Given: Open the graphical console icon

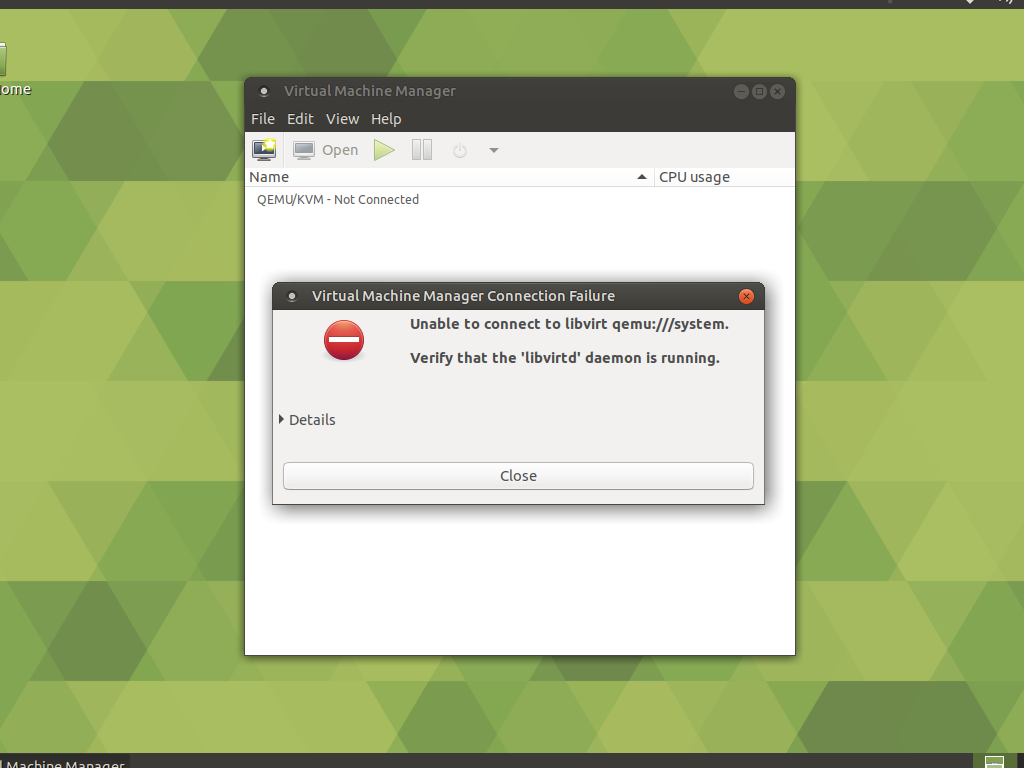Looking at the screenshot, I should click(302, 149).
